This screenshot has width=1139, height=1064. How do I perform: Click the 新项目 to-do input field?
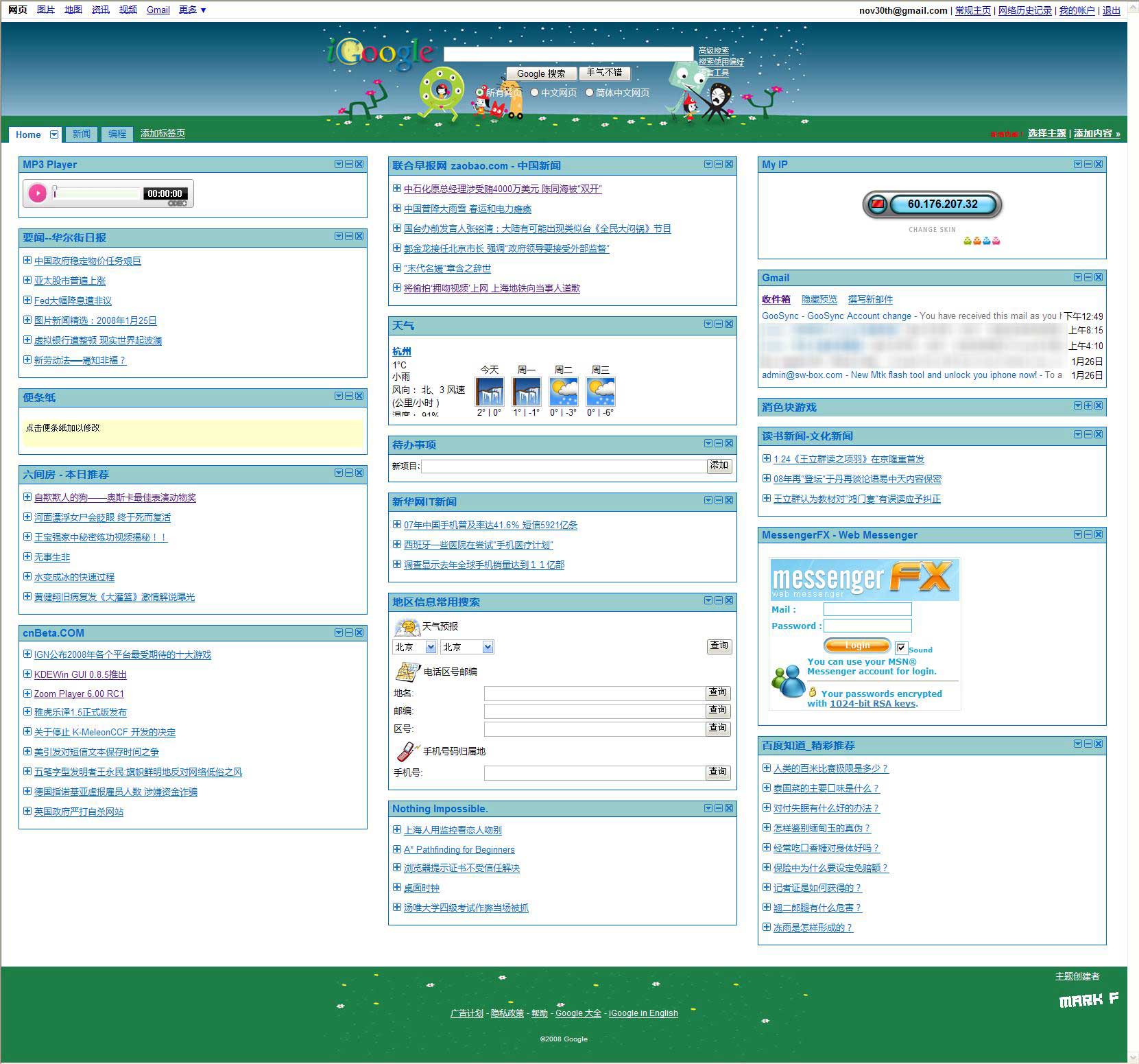(564, 466)
